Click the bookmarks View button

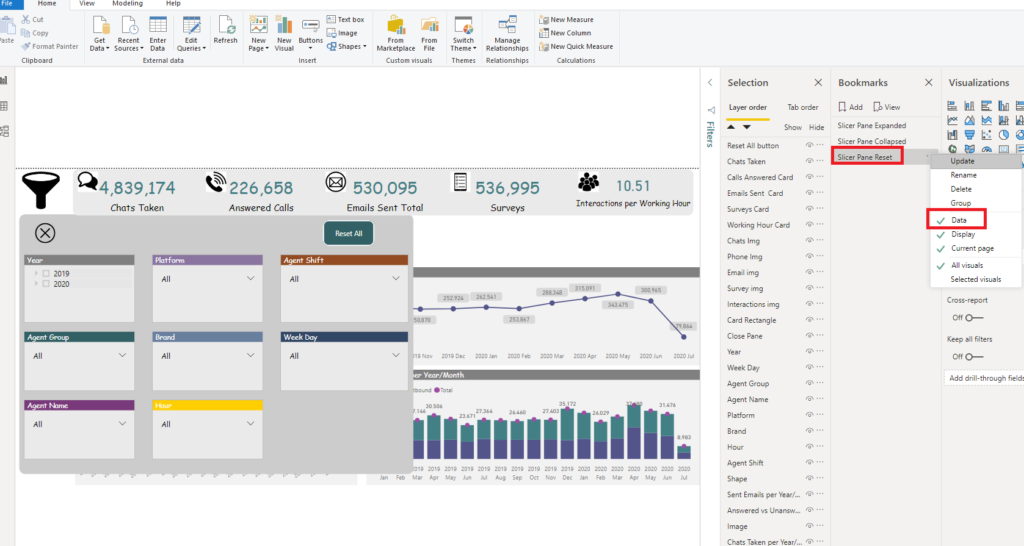pos(887,107)
